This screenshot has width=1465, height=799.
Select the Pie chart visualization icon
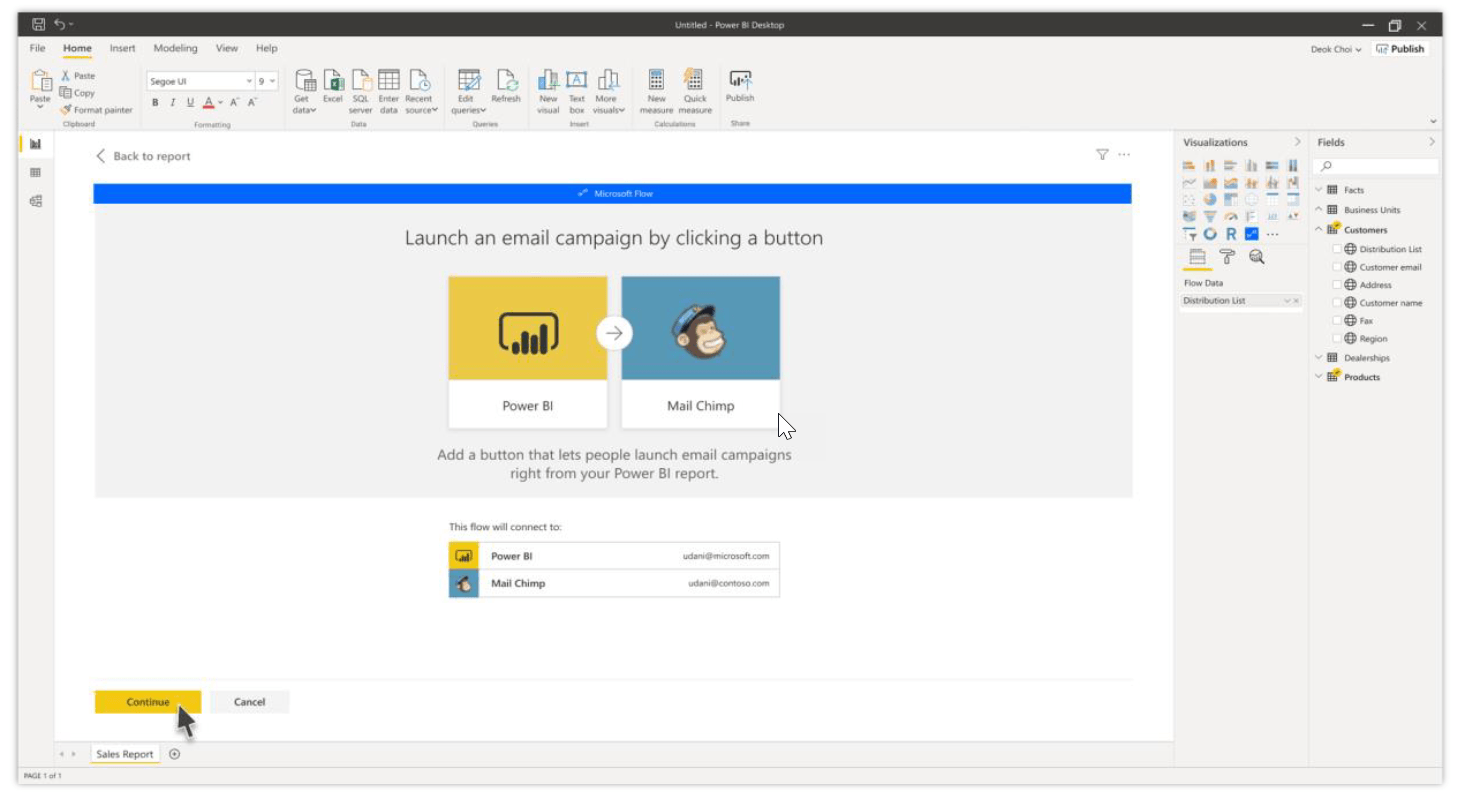pyautogui.click(x=1210, y=199)
